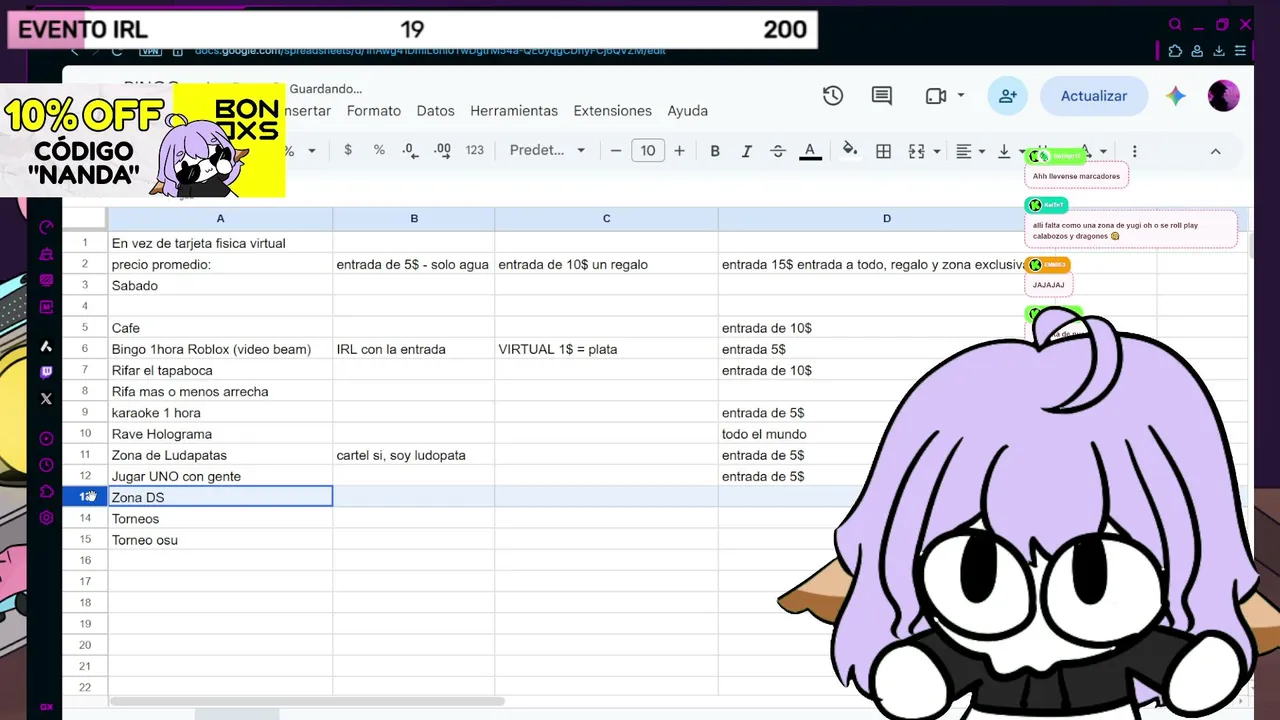Open Twitch from the browser sidebar
The width and height of the screenshot is (1280, 720).
46,373
